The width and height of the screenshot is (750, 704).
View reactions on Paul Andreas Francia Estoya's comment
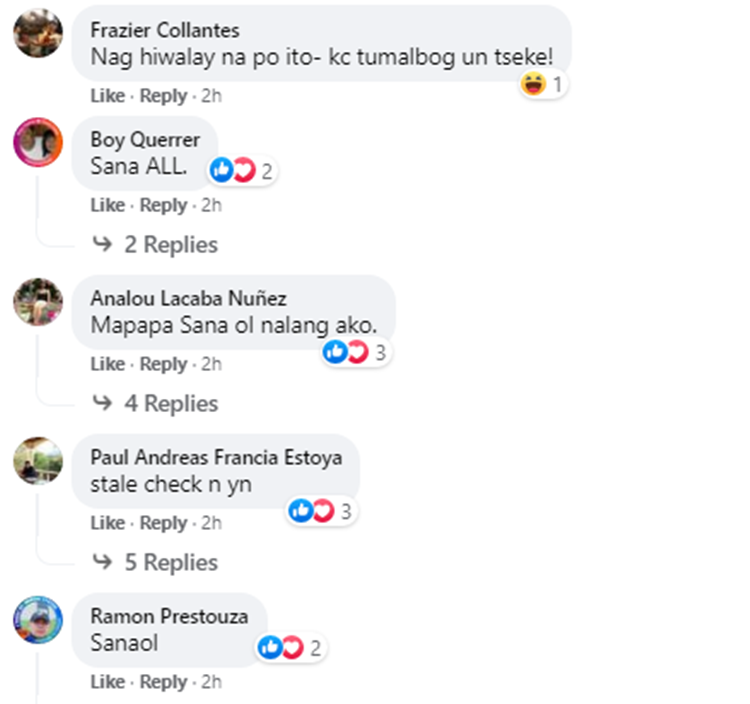click(322, 511)
